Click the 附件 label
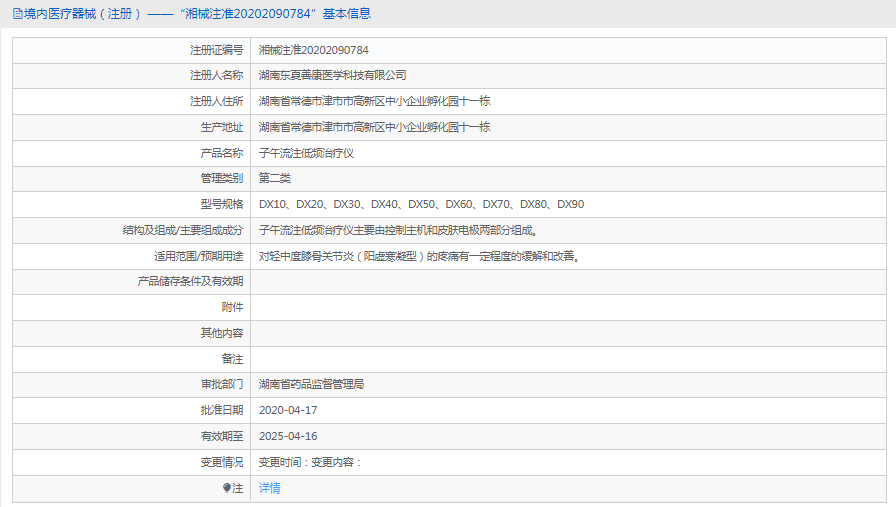The width and height of the screenshot is (896, 507). (233, 307)
